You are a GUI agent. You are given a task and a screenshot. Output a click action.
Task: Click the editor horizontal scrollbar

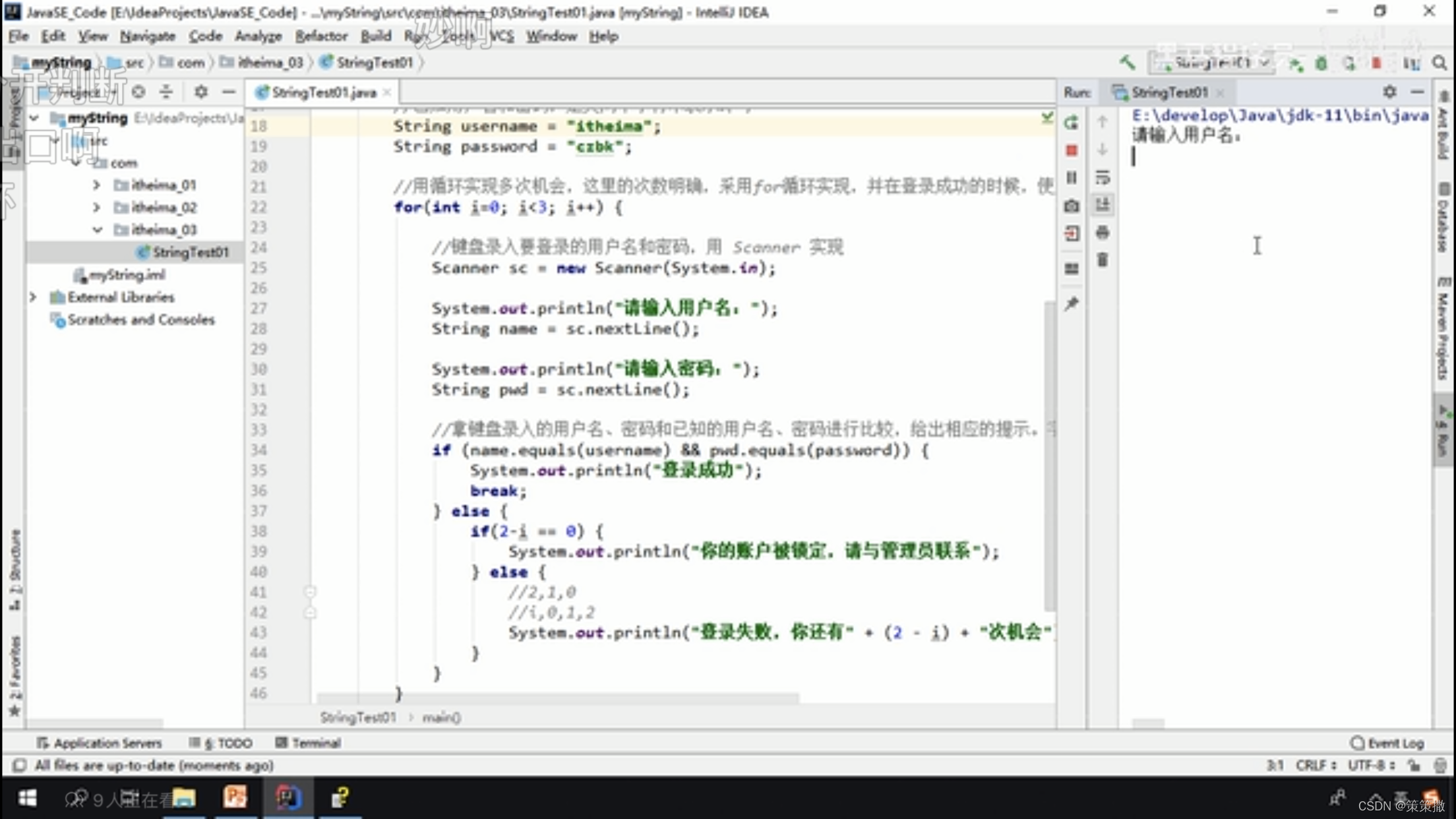coord(557,698)
